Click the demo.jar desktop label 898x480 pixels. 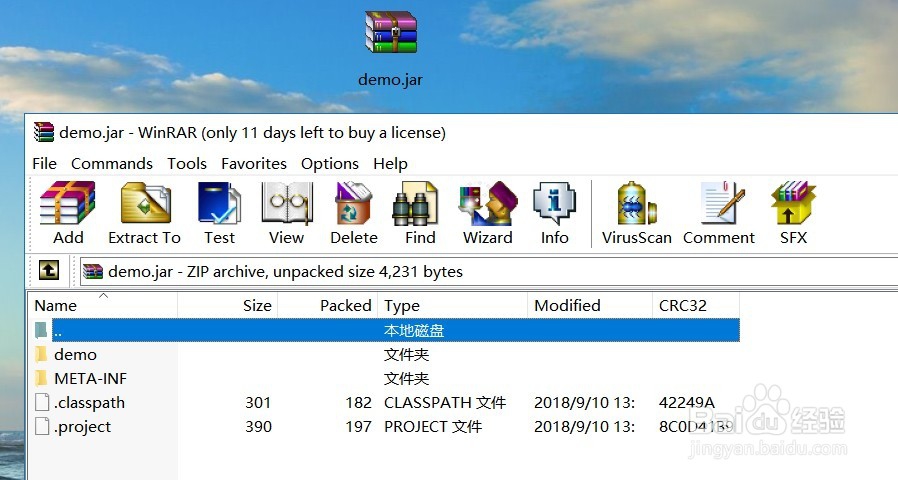[x=391, y=80]
